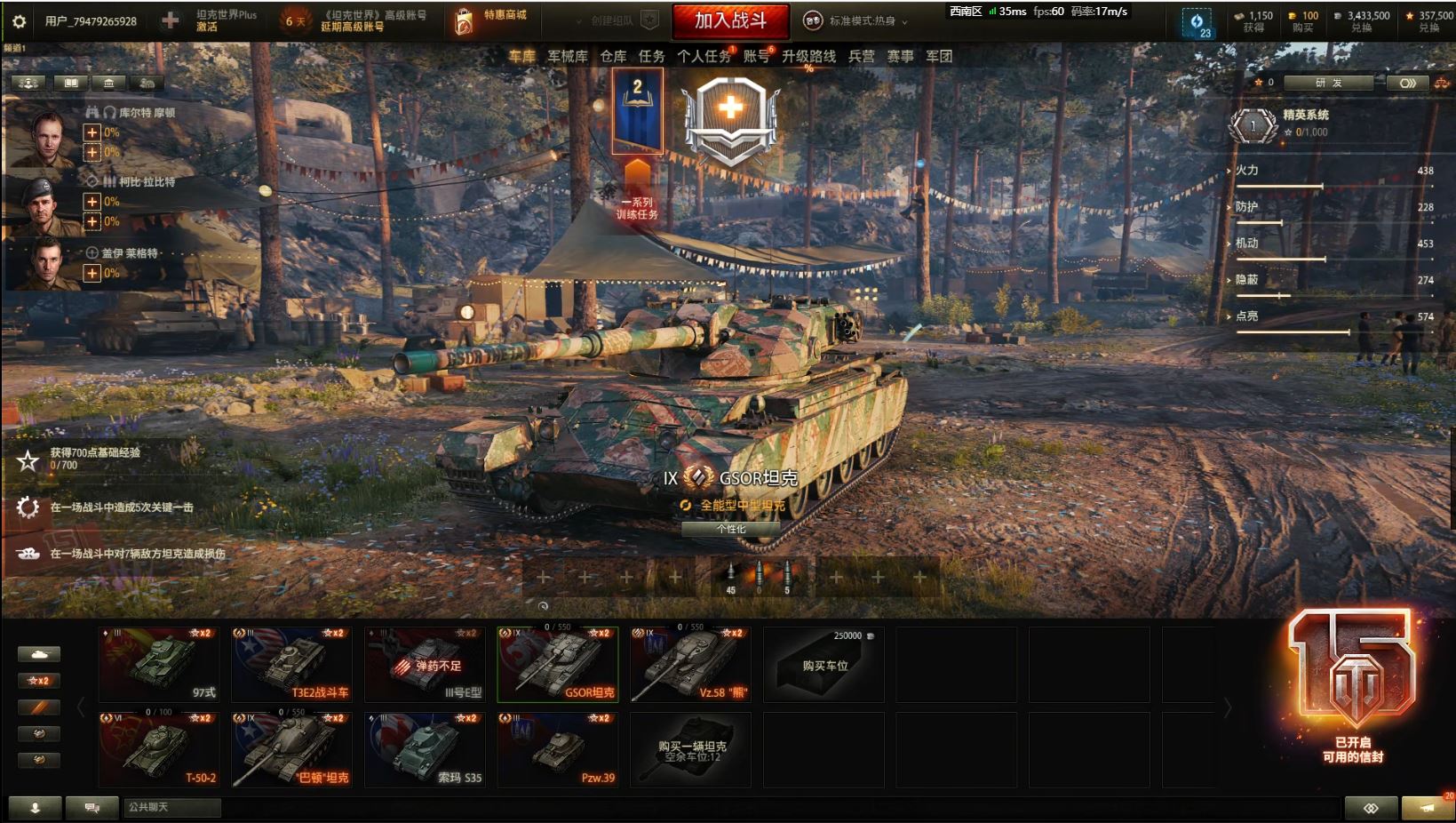Expand the 机动 mobility stat section
This screenshot has width=1456, height=823.
(x=1245, y=243)
